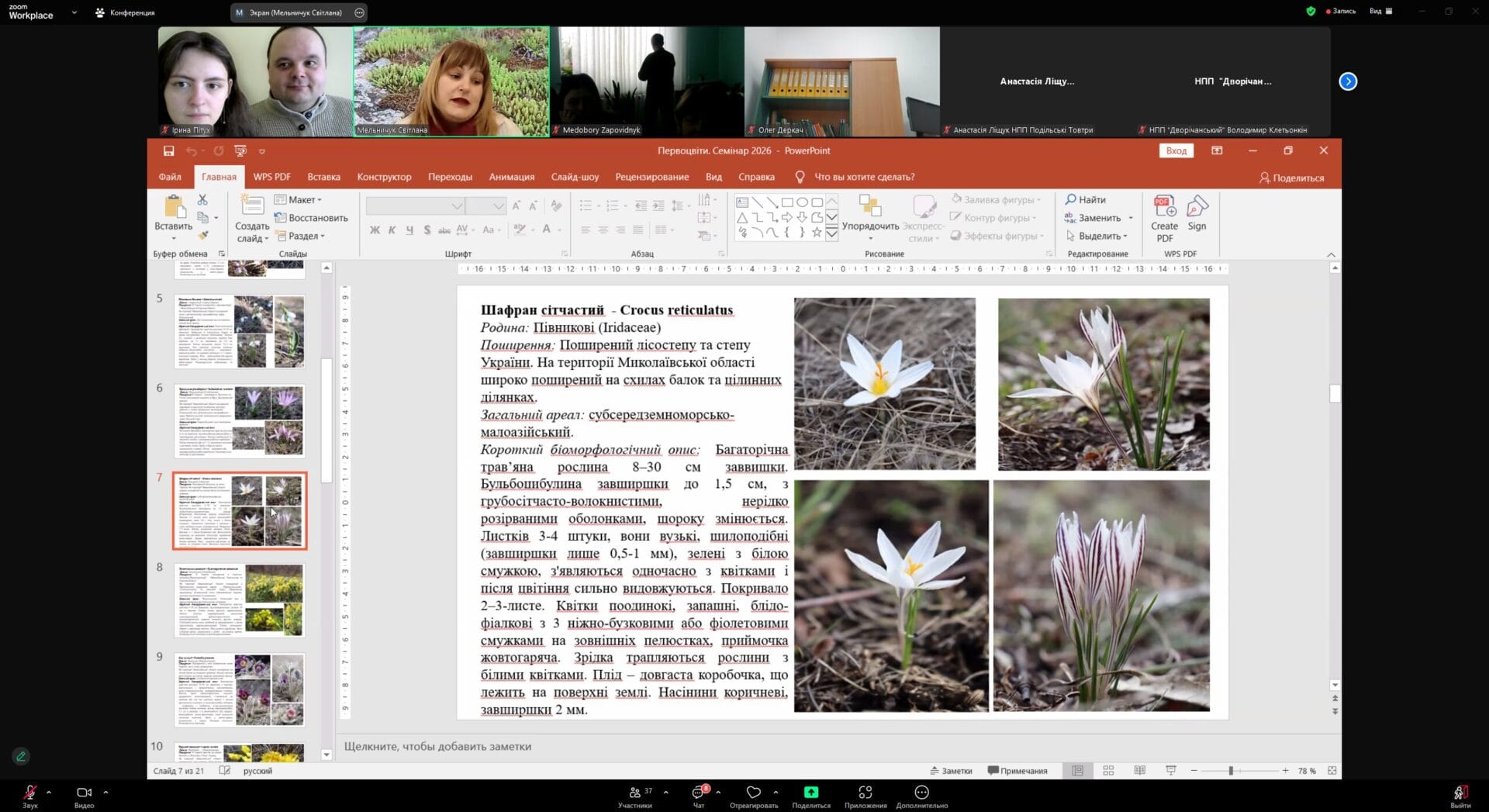This screenshot has height=812, width=1489.
Task: Open the Animation (Анимация) ribbon tab
Action: point(511,177)
